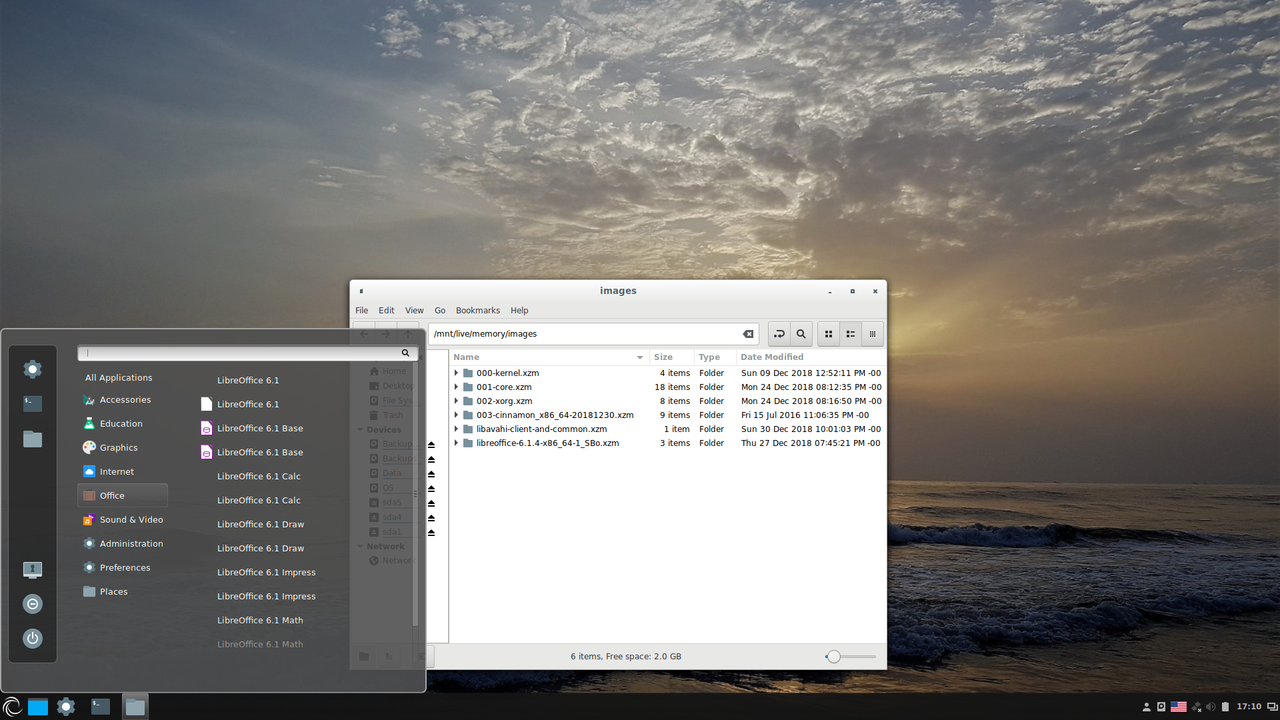The height and width of the screenshot is (720, 1280).
Task: Expand the libreoffice-6.1.4-x86_64-1_SBo.xzm folder row
Action: pos(456,443)
